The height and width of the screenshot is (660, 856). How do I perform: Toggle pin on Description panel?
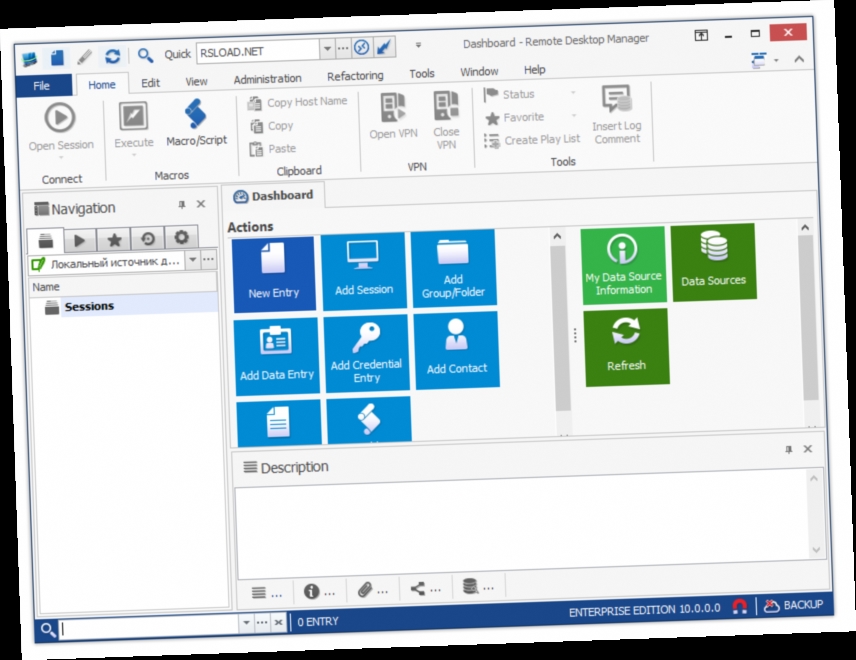coord(788,449)
